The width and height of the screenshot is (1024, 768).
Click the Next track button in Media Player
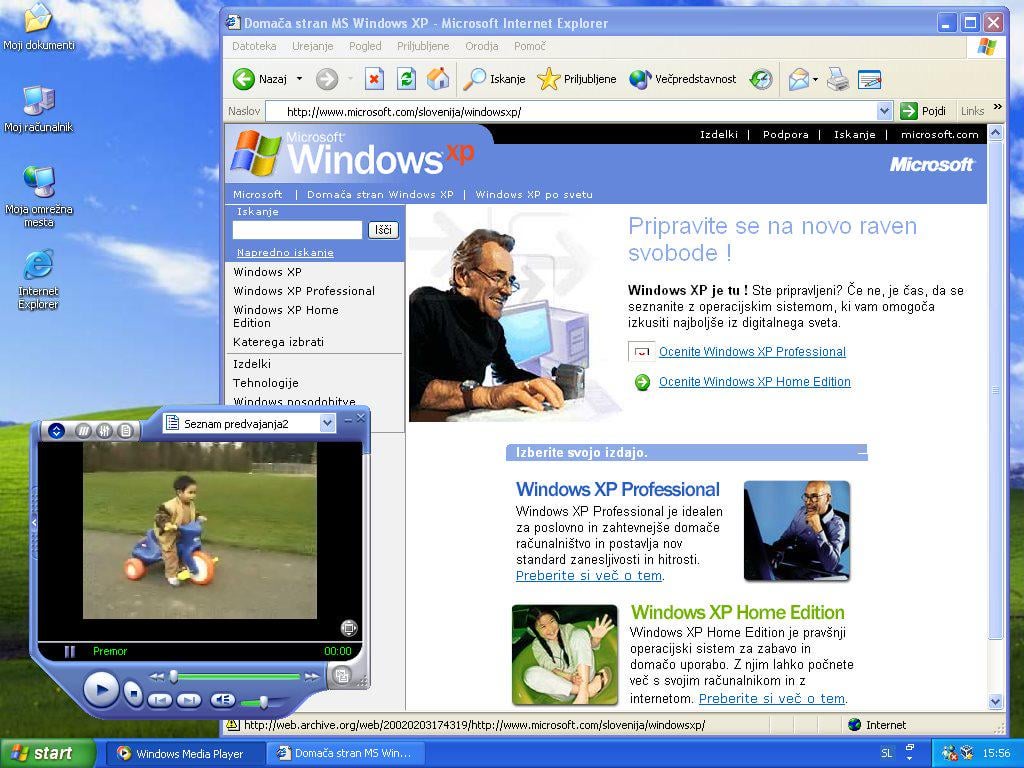(x=188, y=700)
